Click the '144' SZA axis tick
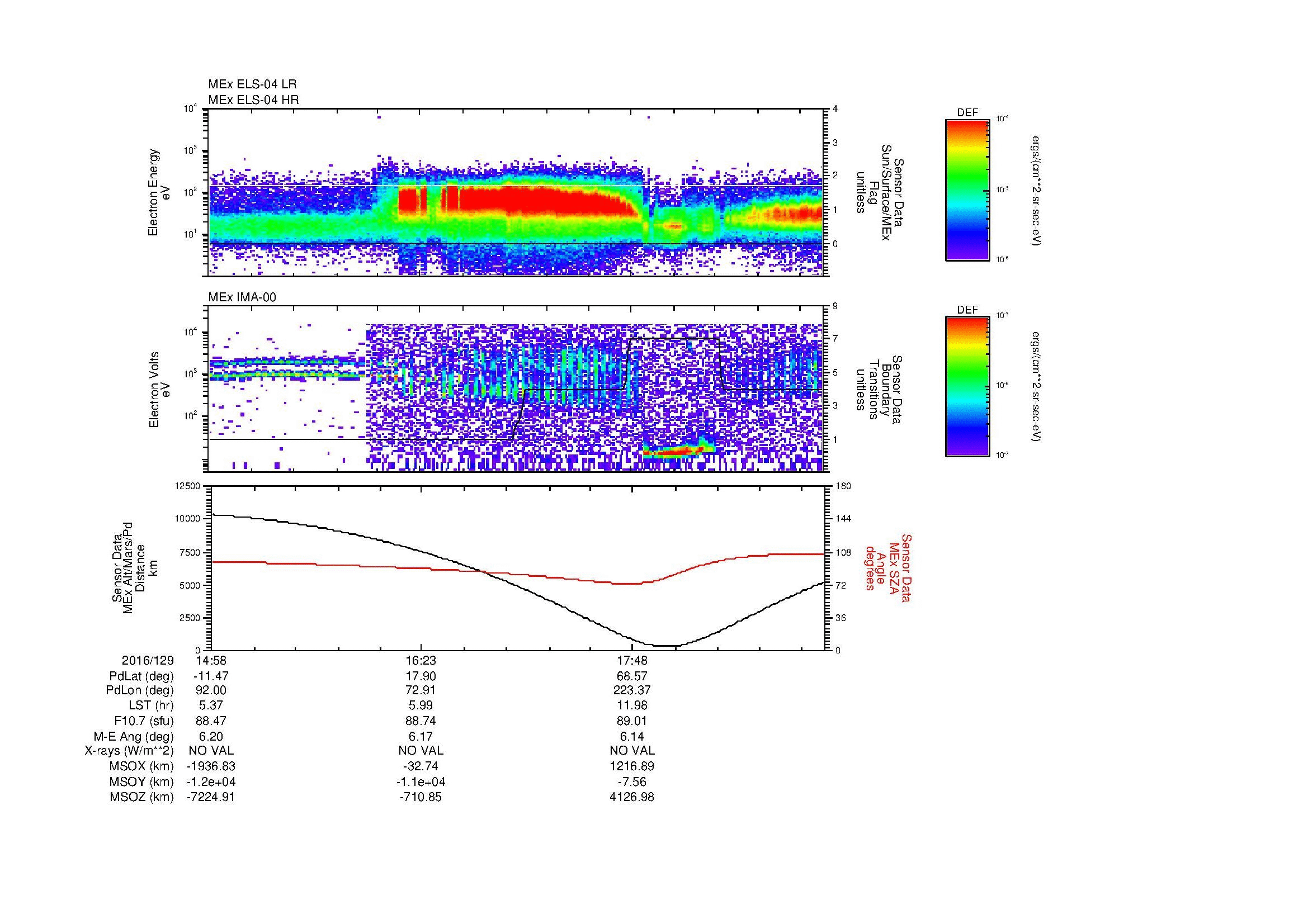Screen dimensions: 1308x924 tap(842, 519)
